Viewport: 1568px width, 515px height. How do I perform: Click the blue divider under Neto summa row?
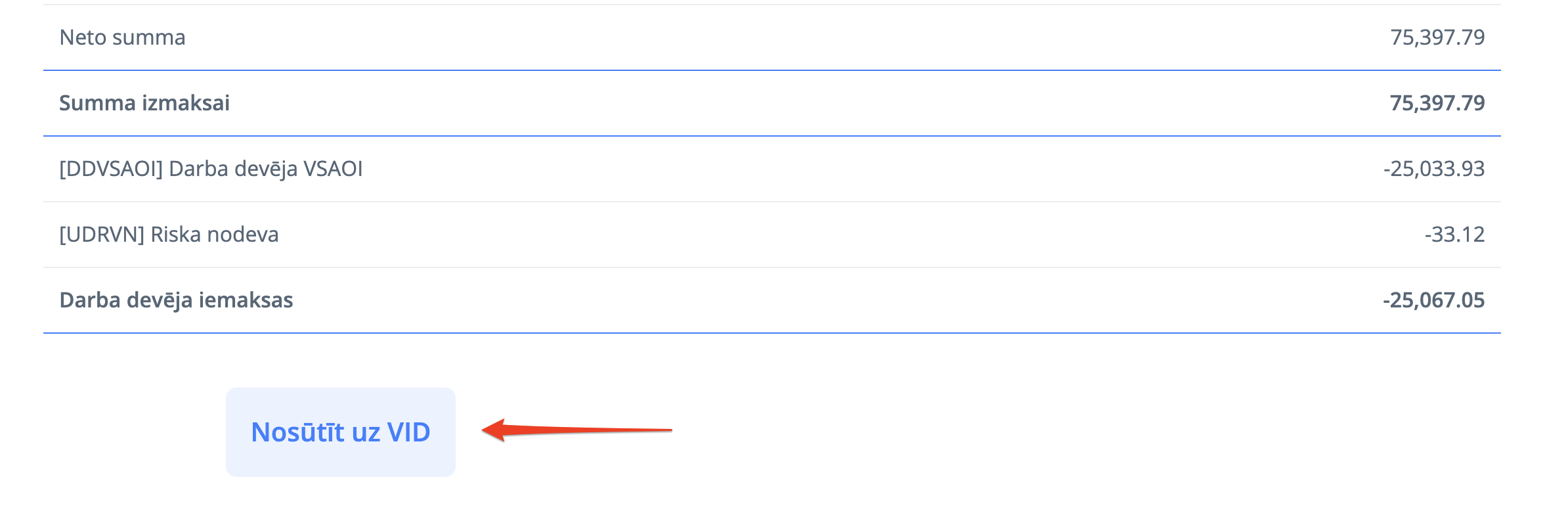tap(772, 70)
